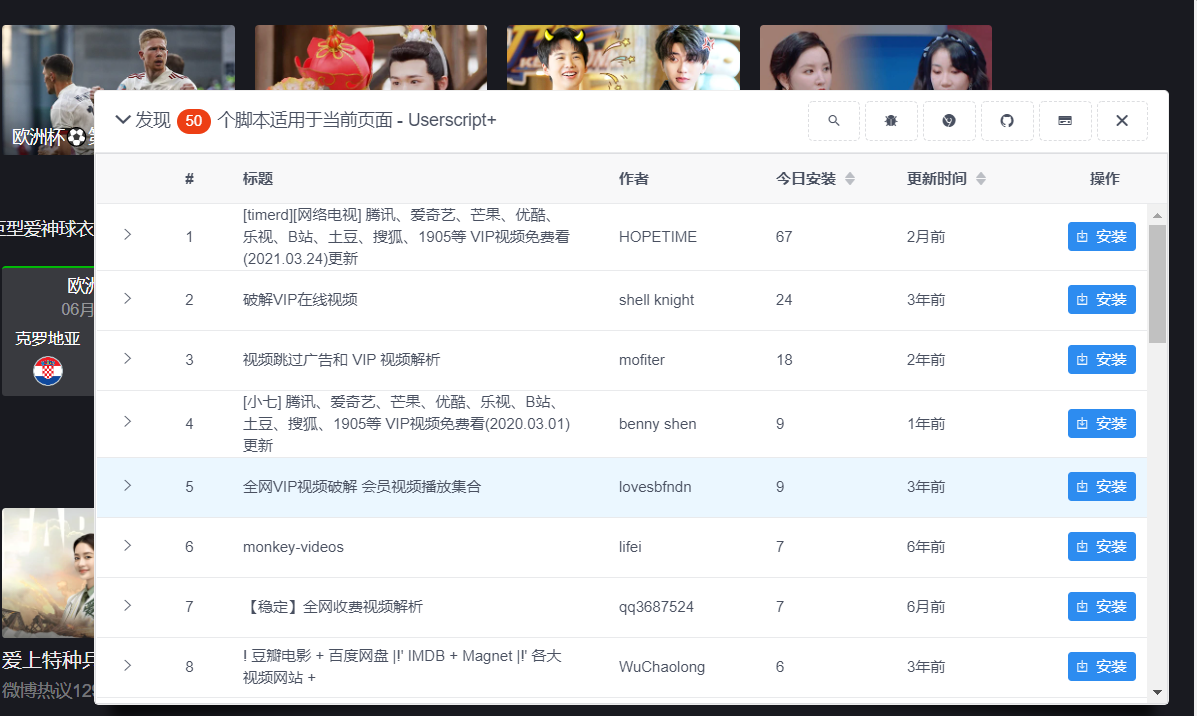Screen dimensions: 1197x716
Task: Click the 操作 column header
Action: tap(1105, 179)
